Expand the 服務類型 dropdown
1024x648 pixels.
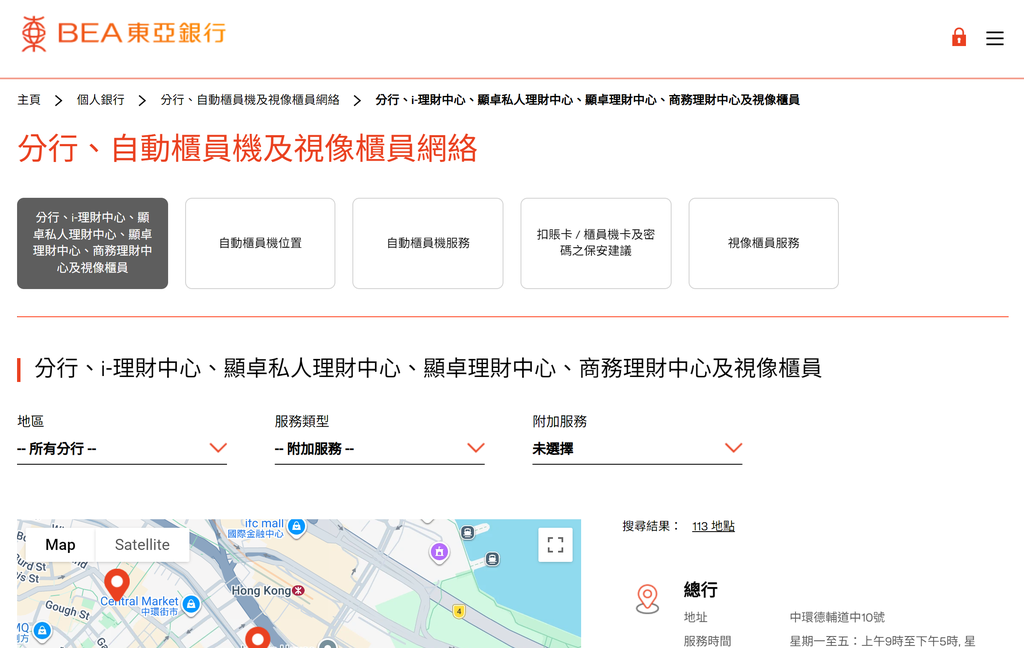[x=379, y=449]
